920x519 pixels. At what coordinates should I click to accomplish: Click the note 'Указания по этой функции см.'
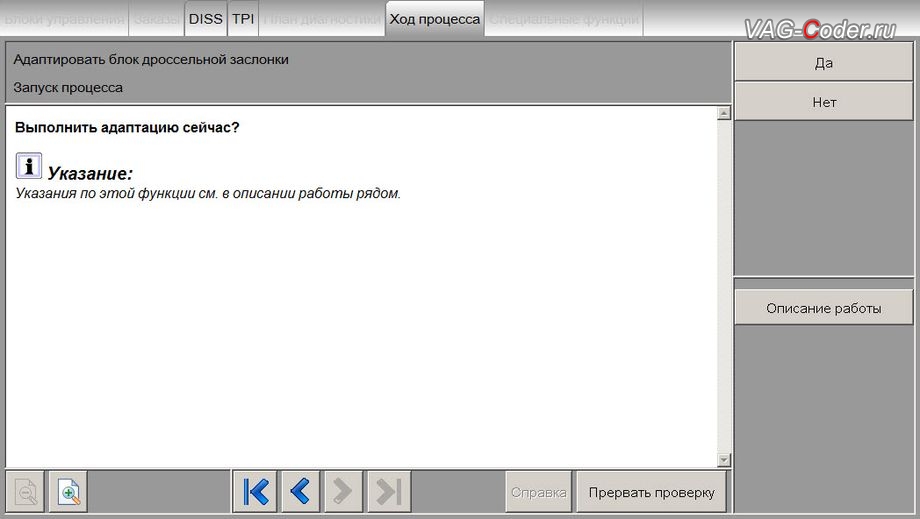coord(115,193)
